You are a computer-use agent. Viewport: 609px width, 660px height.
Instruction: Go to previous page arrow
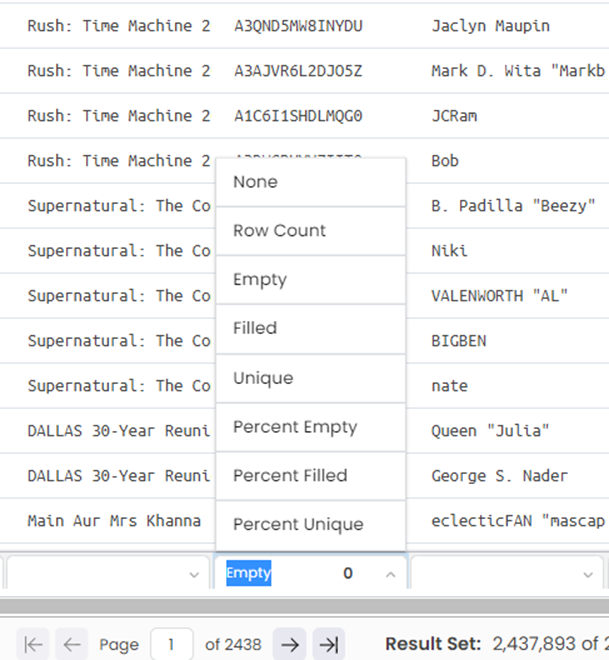(x=72, y=644)
